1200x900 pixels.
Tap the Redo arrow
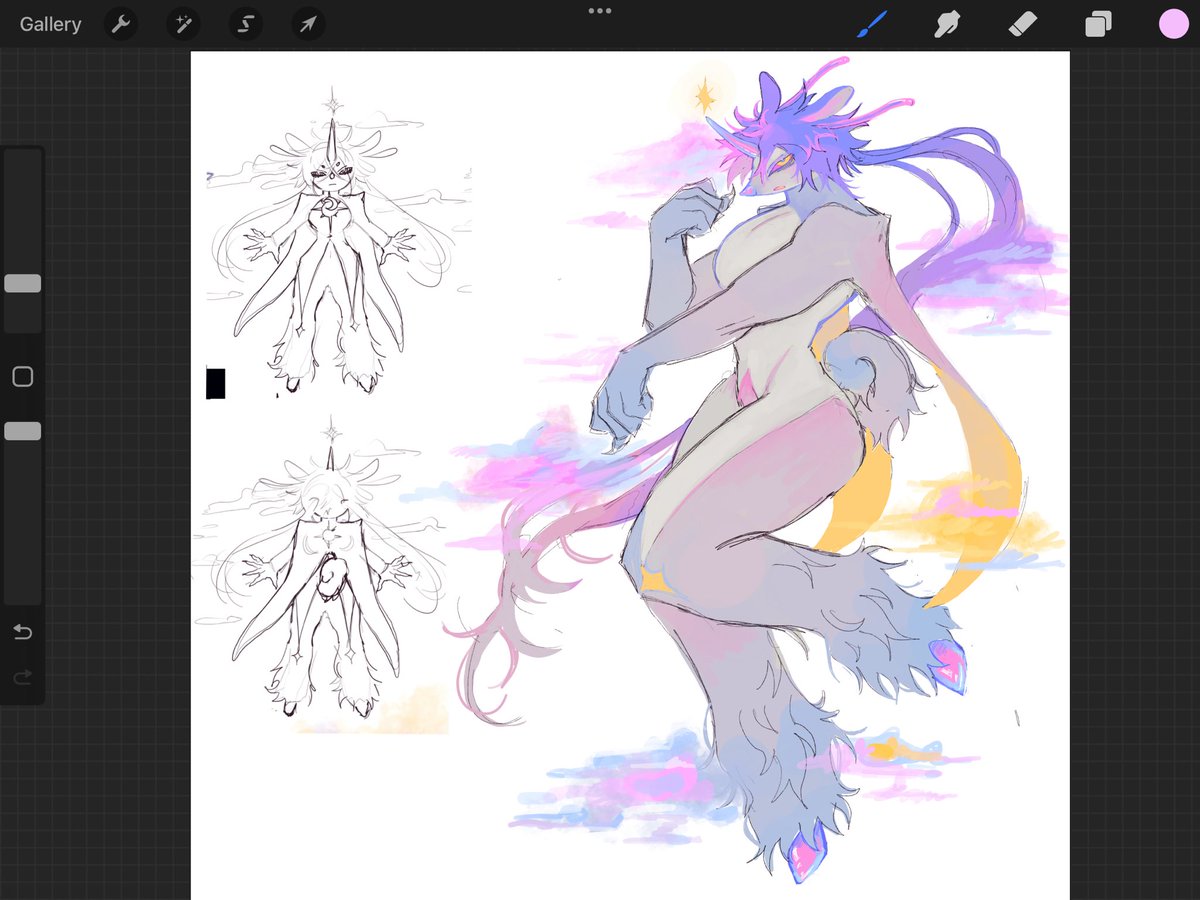click(x=21, y=677)
